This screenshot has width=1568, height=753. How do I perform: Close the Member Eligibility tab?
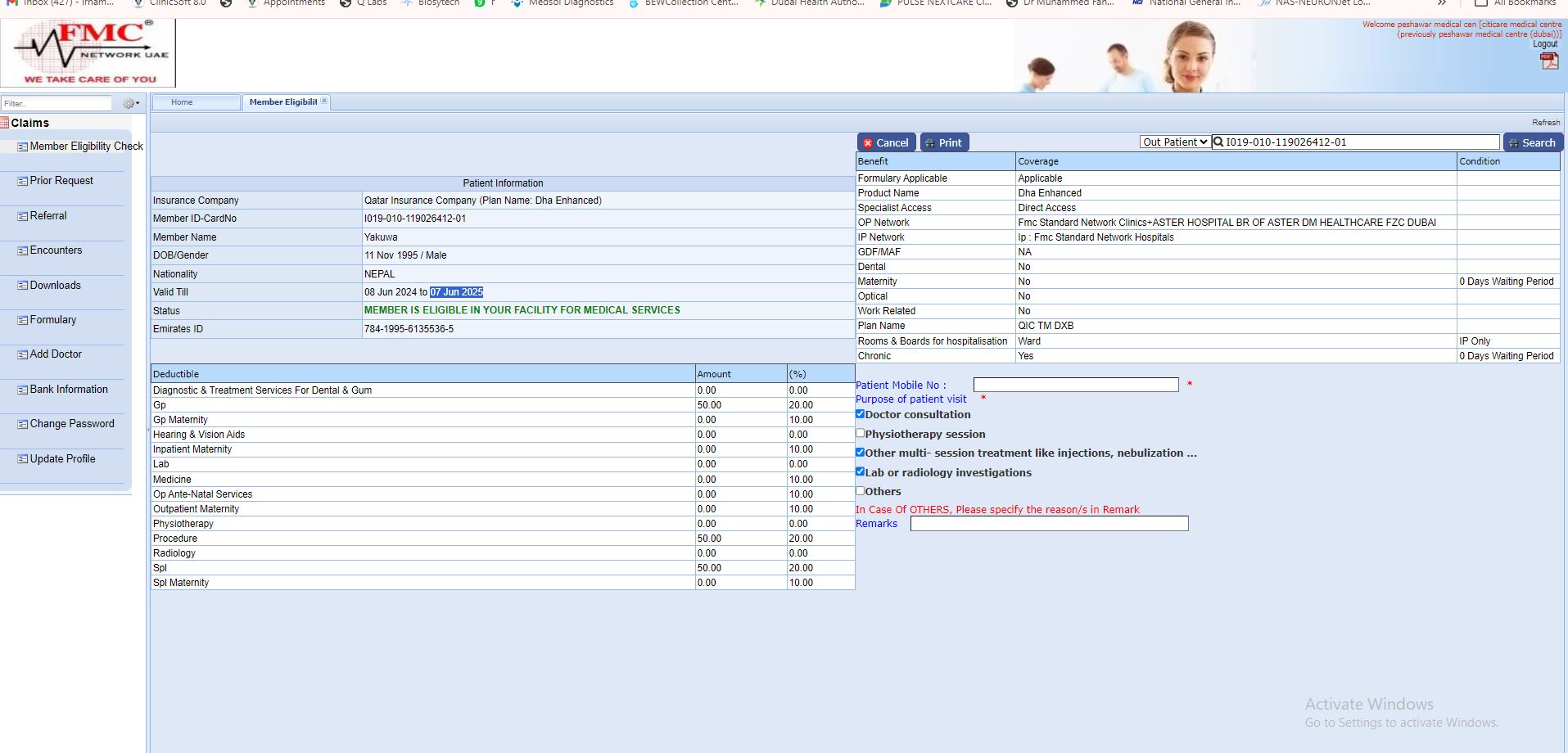324,101
